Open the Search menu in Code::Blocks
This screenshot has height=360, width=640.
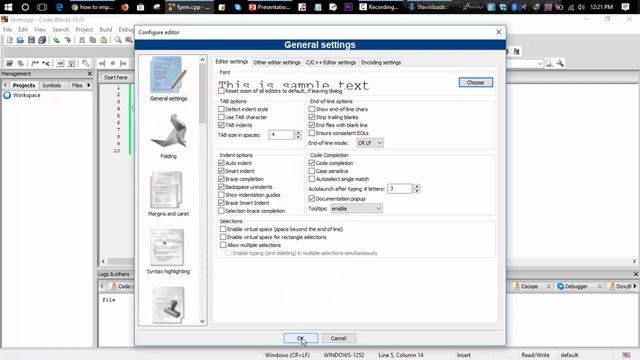coord(60,29)
